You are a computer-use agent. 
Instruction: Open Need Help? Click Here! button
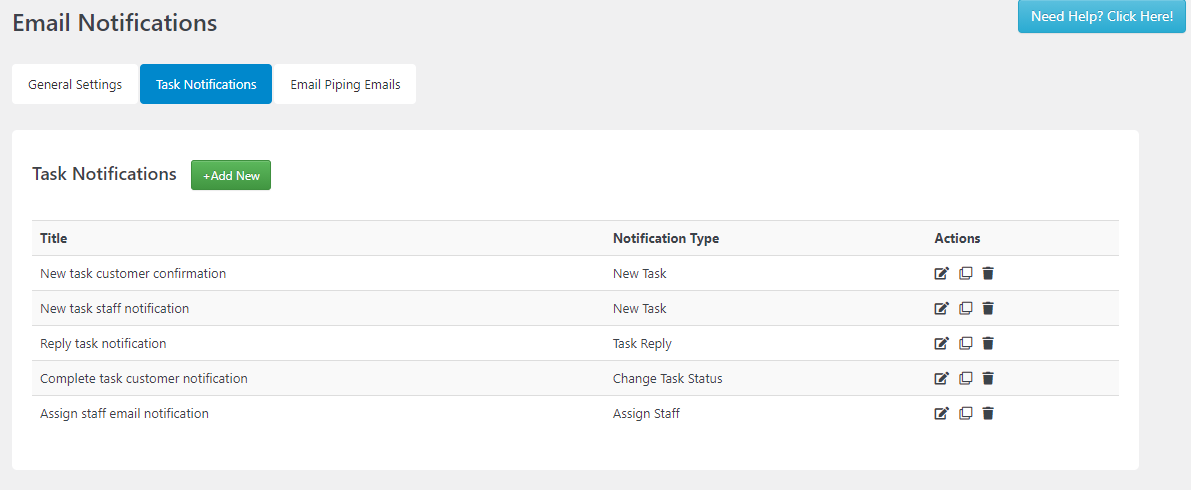point(1101,17)
